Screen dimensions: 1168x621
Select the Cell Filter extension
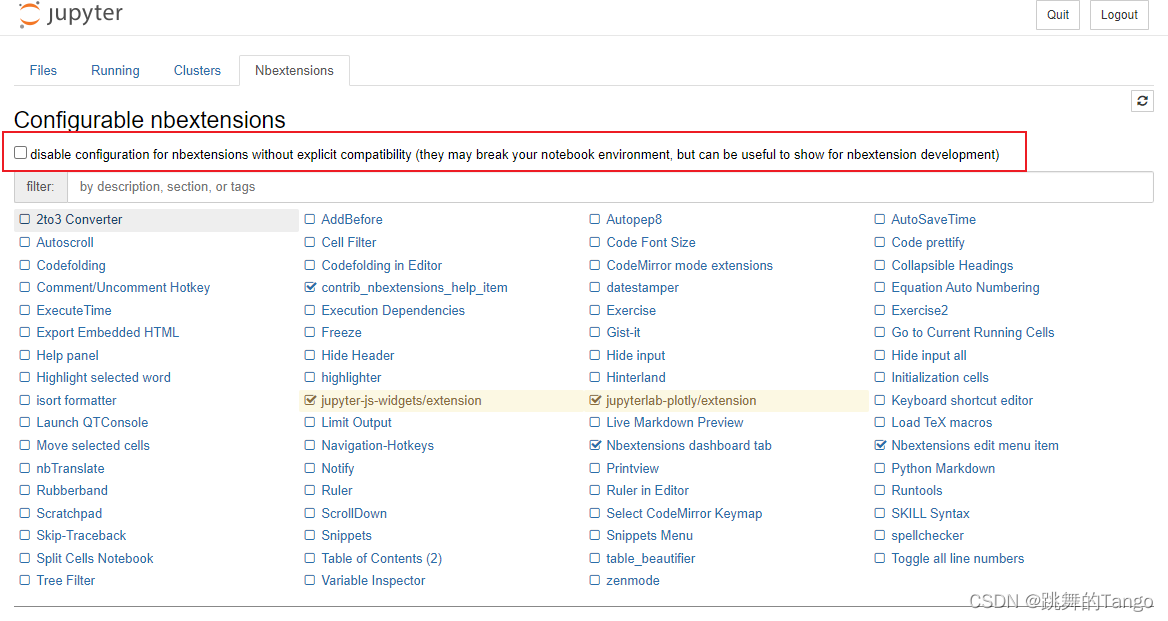tap(349, 242)
